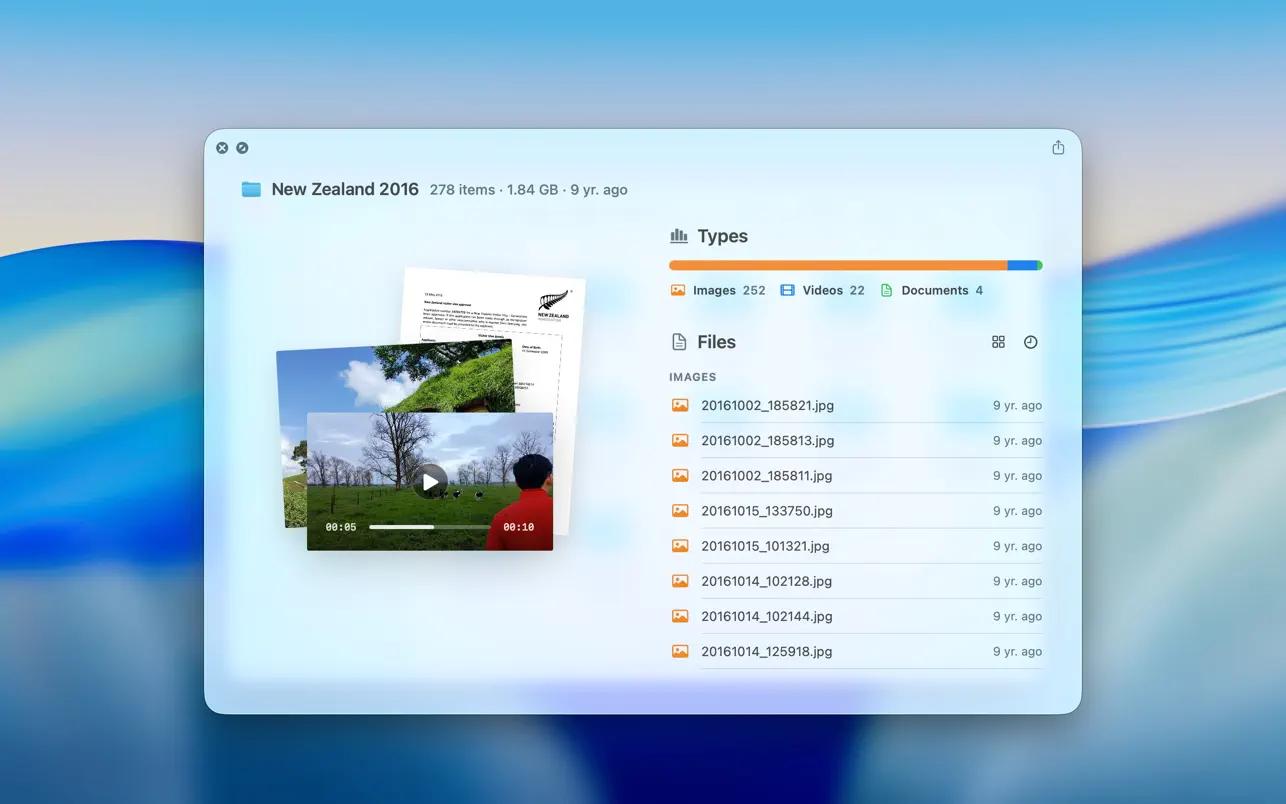Click the Types heading
Viewport: 1286px width, 804px height.
pyautogui.click(x=722, y=236)
